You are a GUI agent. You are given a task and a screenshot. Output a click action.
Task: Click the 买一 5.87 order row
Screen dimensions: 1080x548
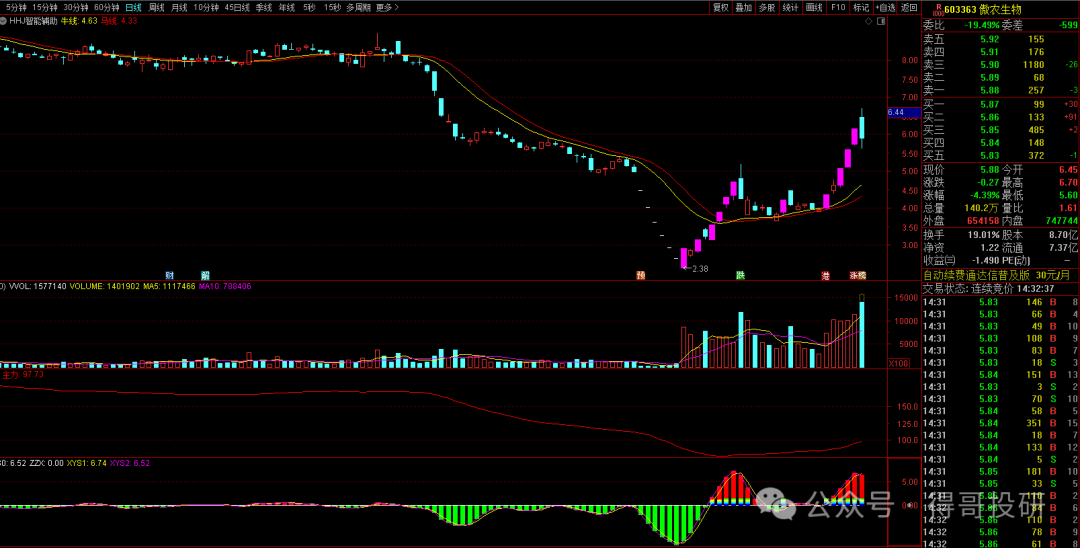coord(1001,104)
